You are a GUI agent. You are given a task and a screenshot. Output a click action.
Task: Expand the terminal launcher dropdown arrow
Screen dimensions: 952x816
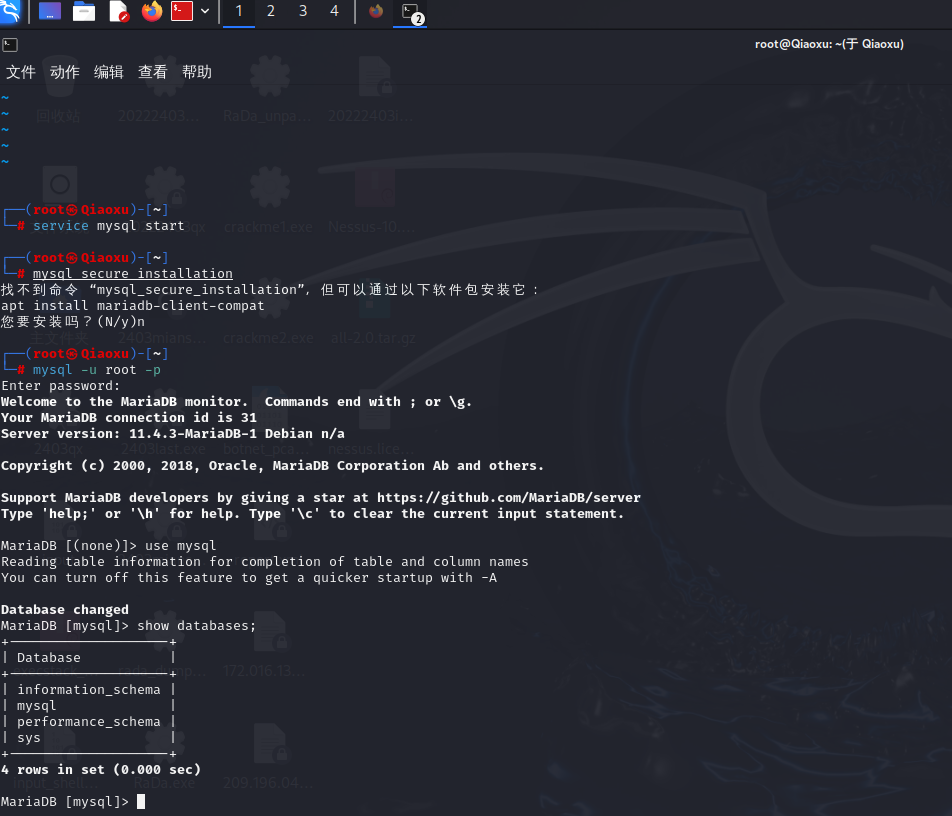point(205,12)
